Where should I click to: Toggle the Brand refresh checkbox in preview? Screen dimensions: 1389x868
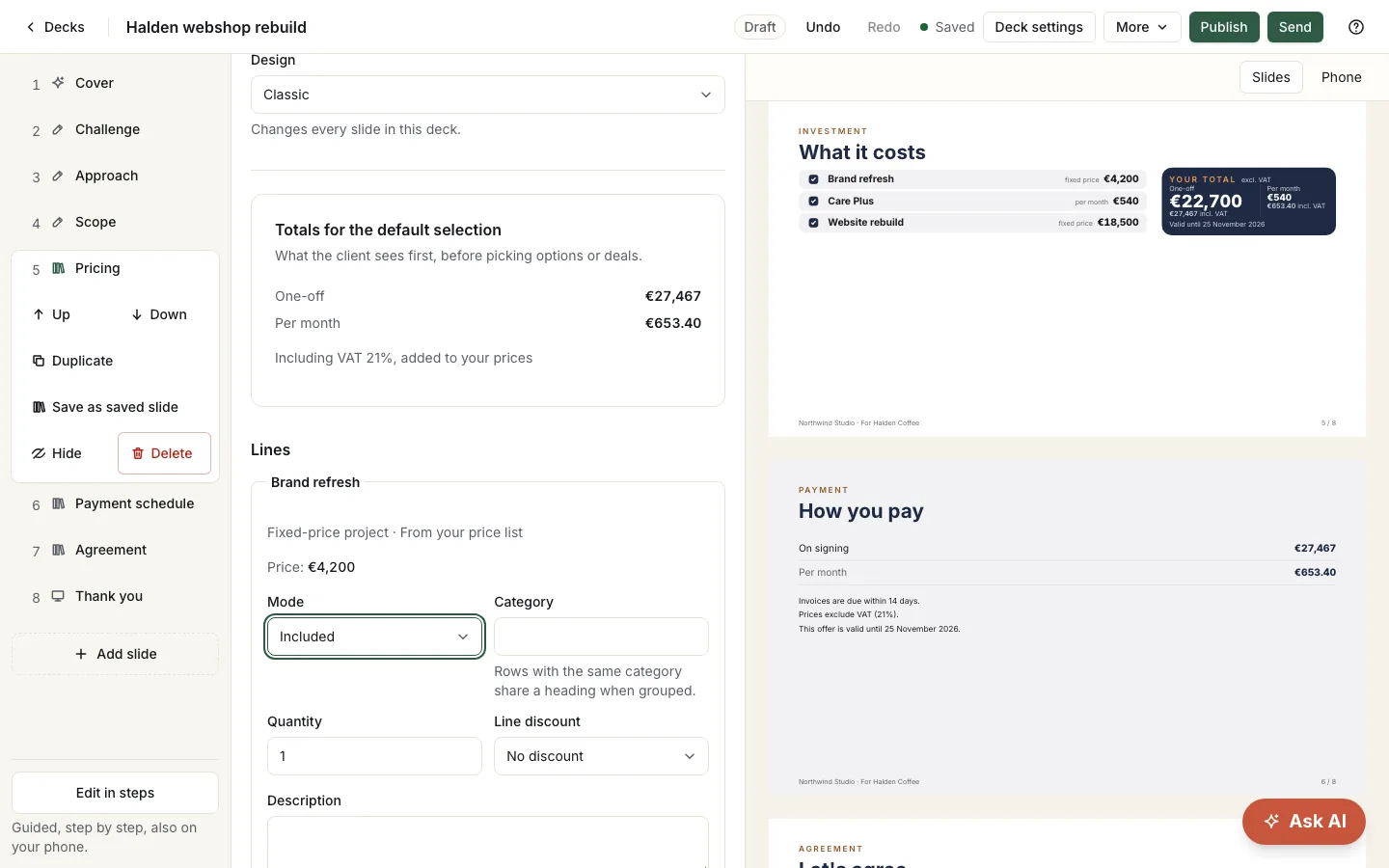point(813,179)
